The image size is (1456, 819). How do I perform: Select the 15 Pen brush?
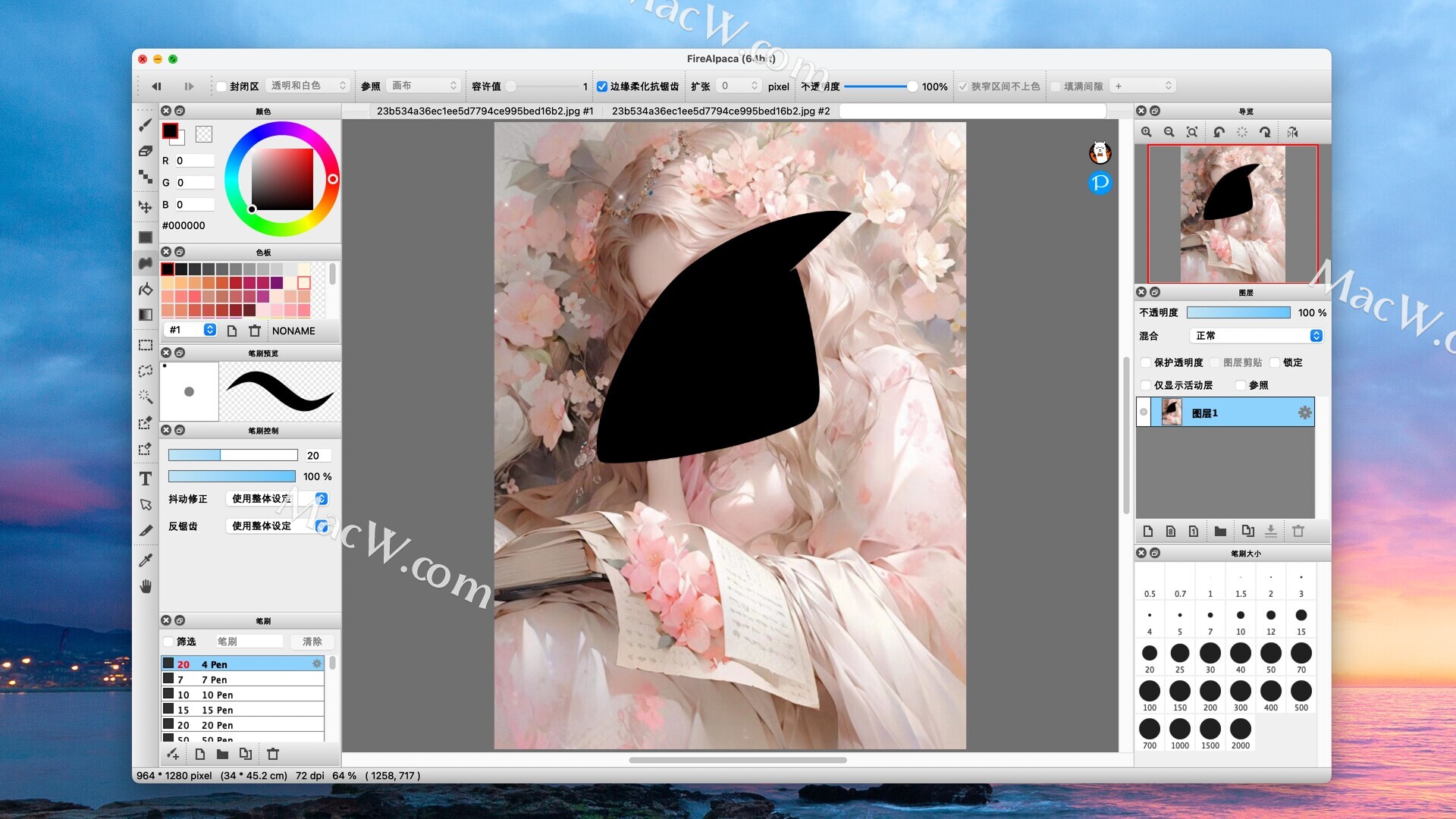[x=243, y=710]
